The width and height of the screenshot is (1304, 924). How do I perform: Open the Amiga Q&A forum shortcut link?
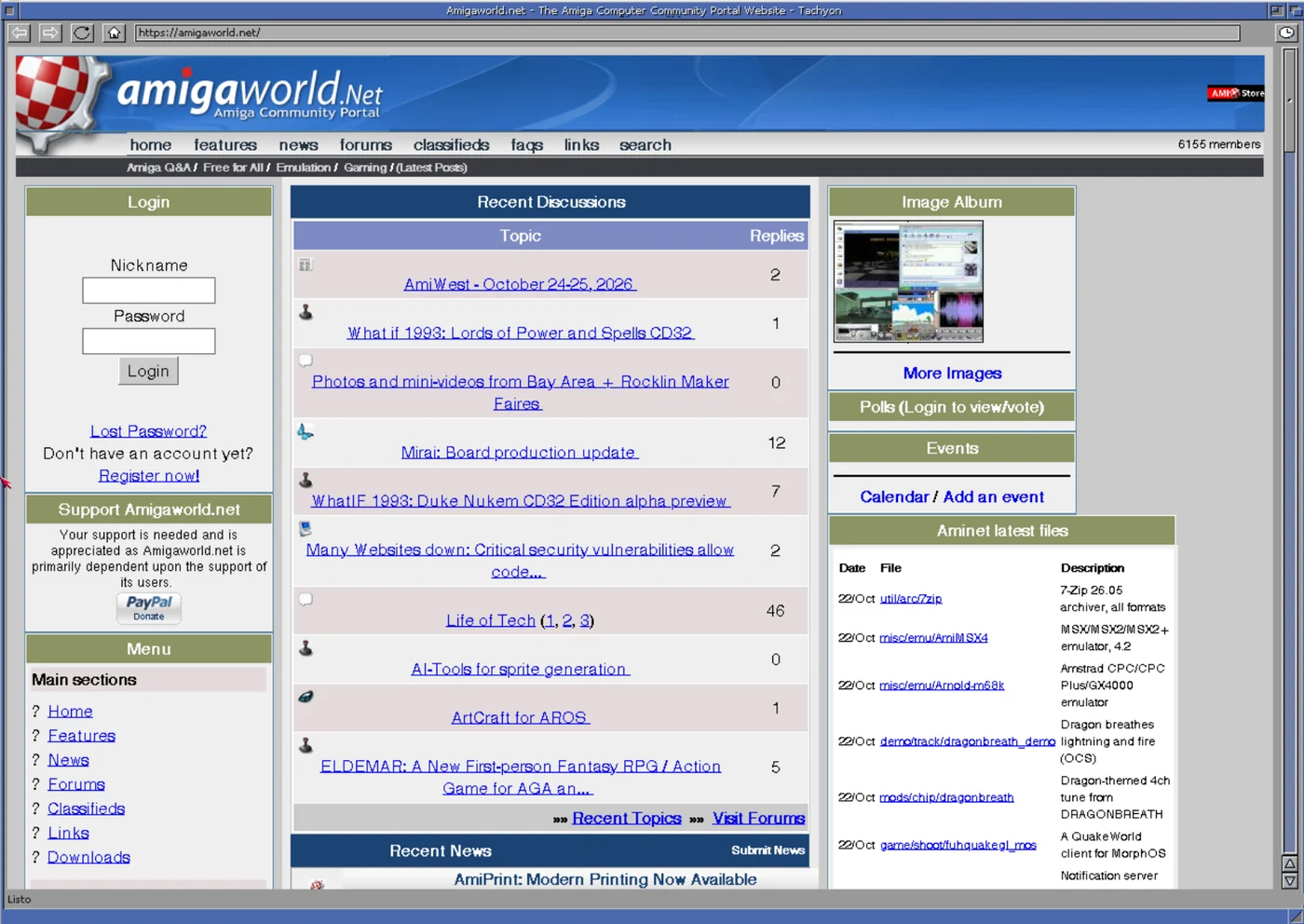pyautogui.click(x=158, y=168)
